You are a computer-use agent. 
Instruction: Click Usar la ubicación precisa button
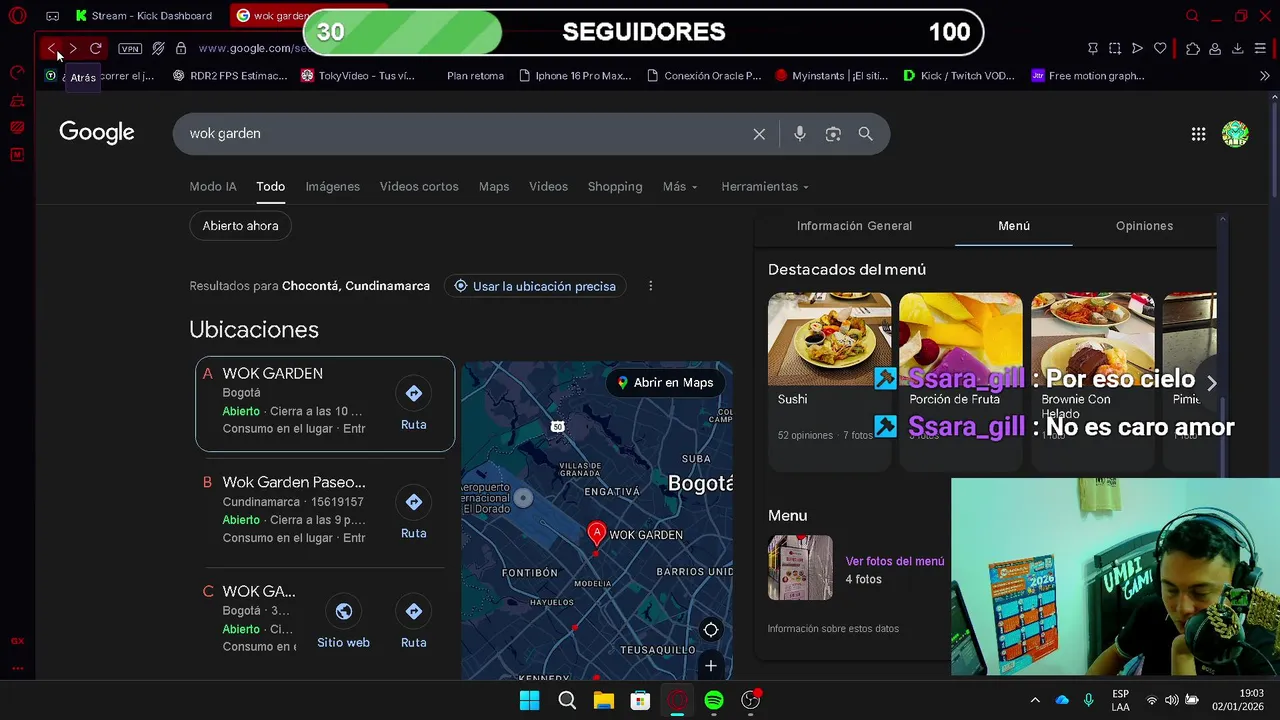pyautogui.click(x=535, y=286)
